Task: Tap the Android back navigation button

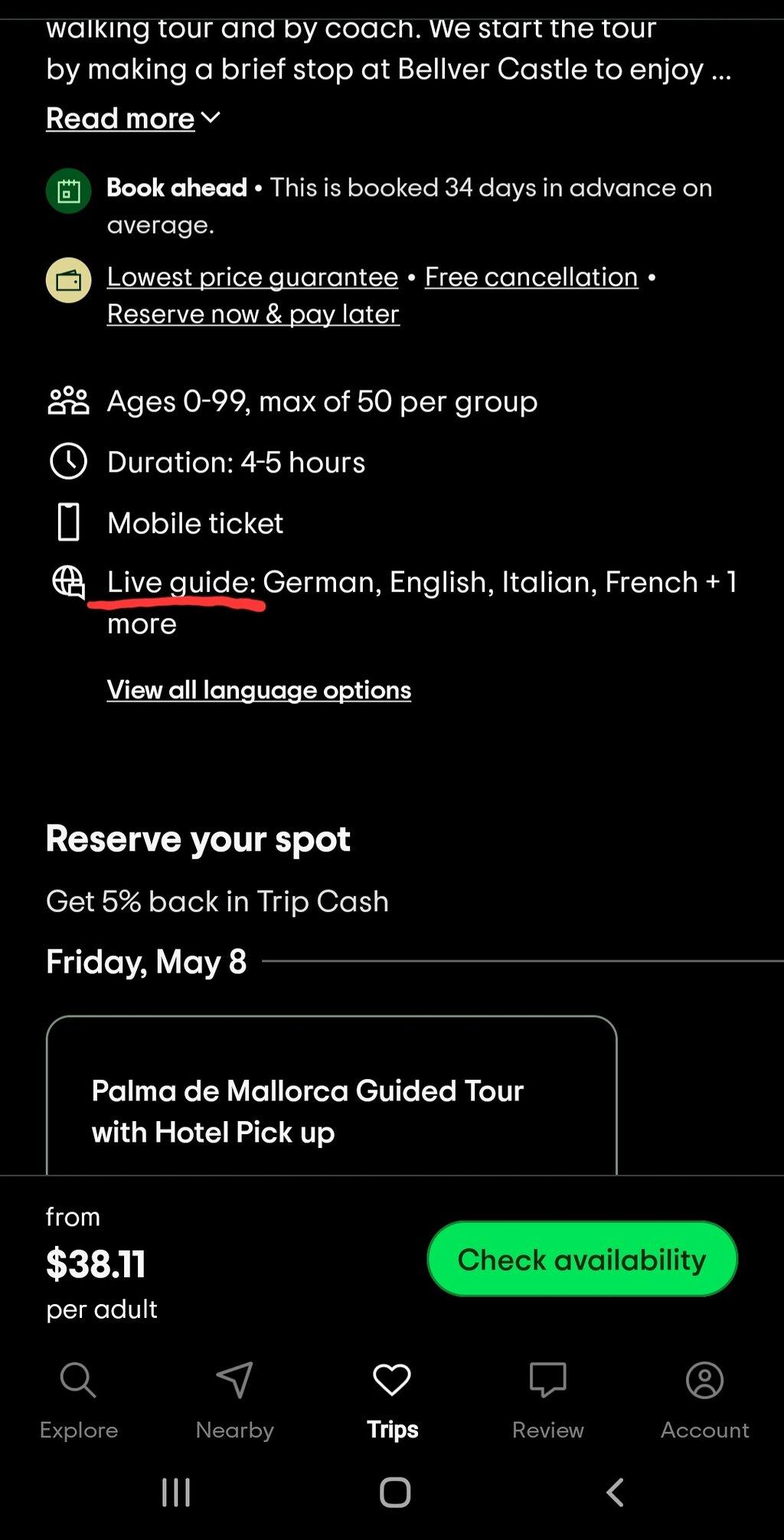Action: [615, 1492]
